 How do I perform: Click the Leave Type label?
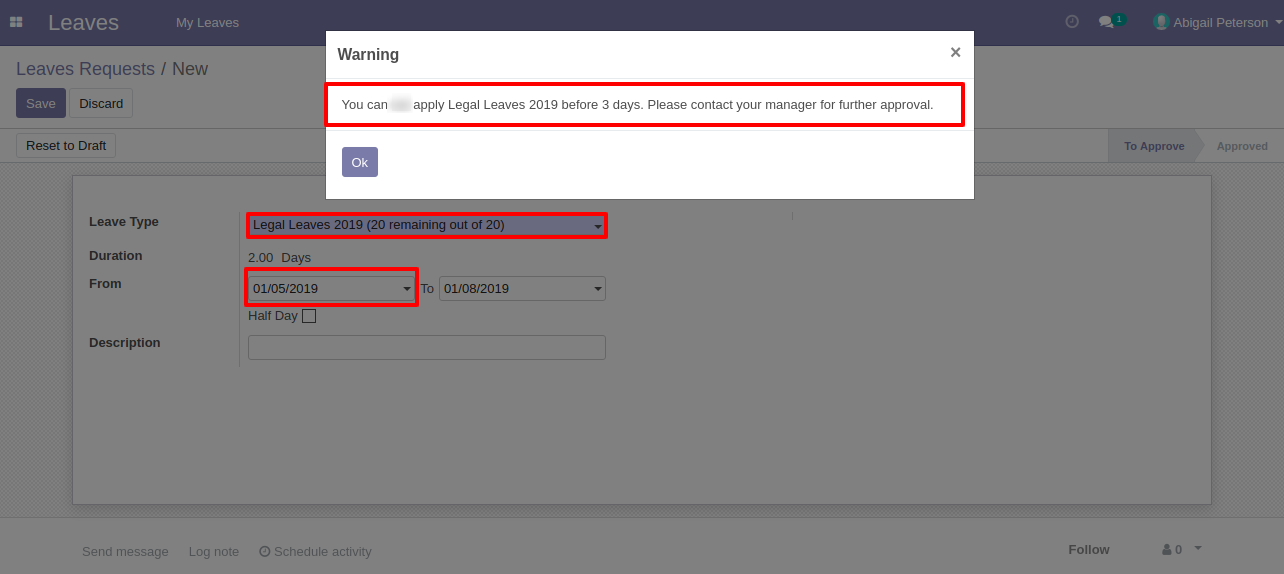(124, 222)
